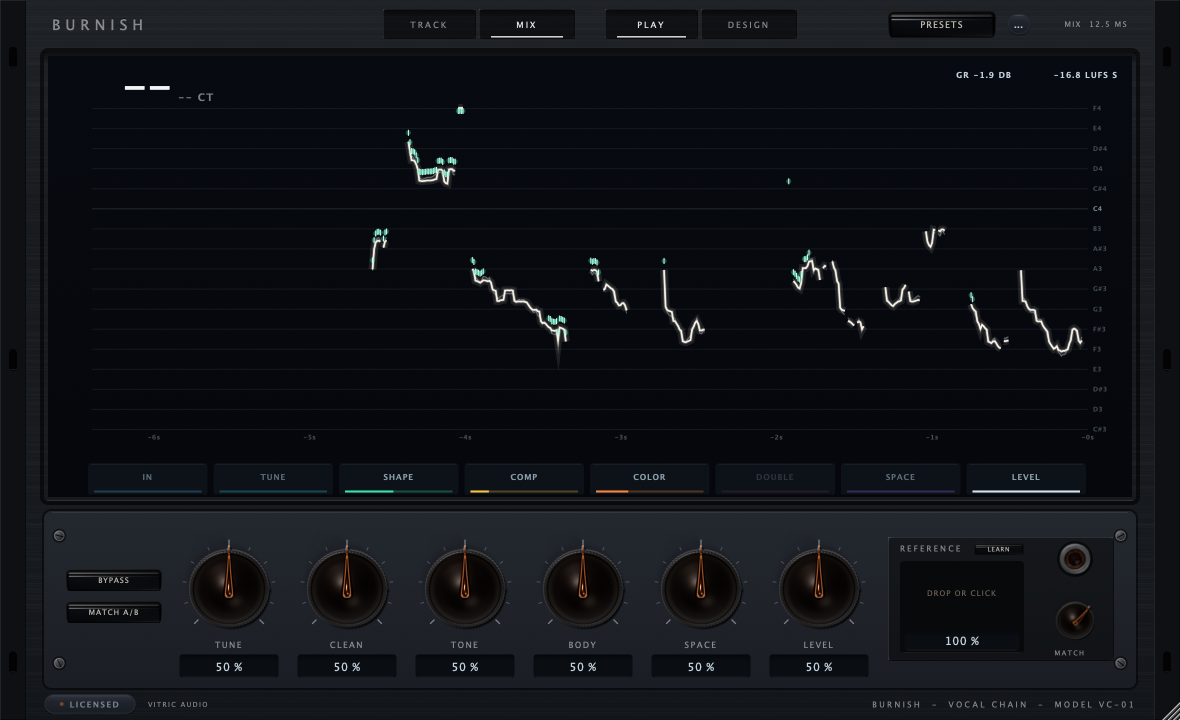Click the -- CT pitch readout
The width and height of the screenshot is (1180, 720).
[196, 97]
